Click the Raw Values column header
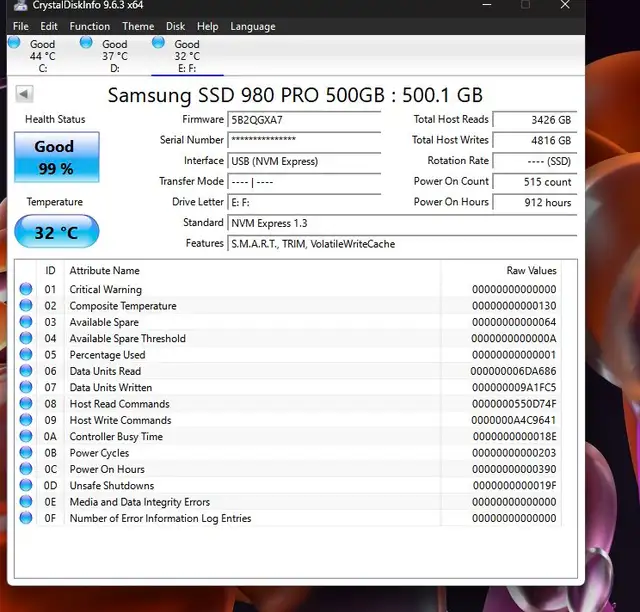640x612 pixels. 531,271
